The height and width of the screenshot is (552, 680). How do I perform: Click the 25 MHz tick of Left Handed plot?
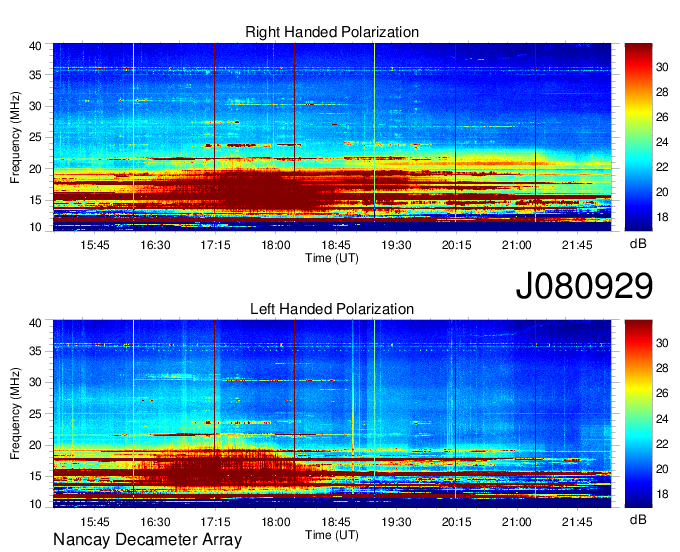pos(35,414)
